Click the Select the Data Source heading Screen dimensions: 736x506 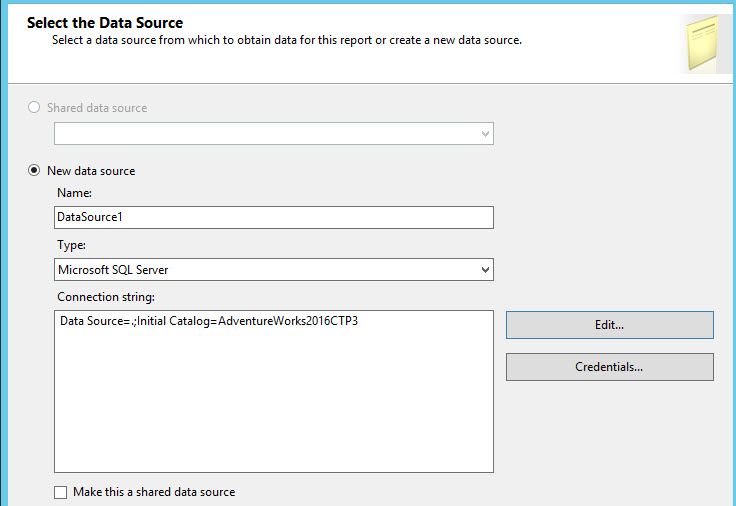point(104,22)
